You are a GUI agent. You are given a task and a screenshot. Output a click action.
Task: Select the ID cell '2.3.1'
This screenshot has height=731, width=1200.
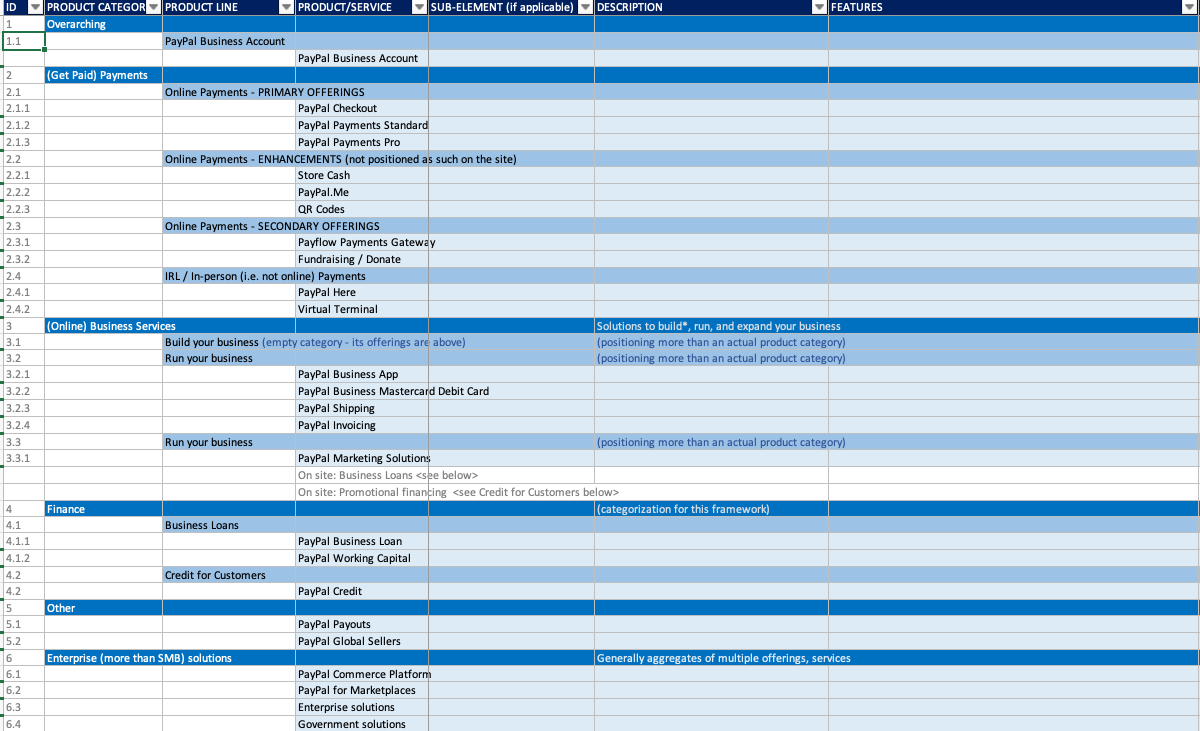(23, 242)
